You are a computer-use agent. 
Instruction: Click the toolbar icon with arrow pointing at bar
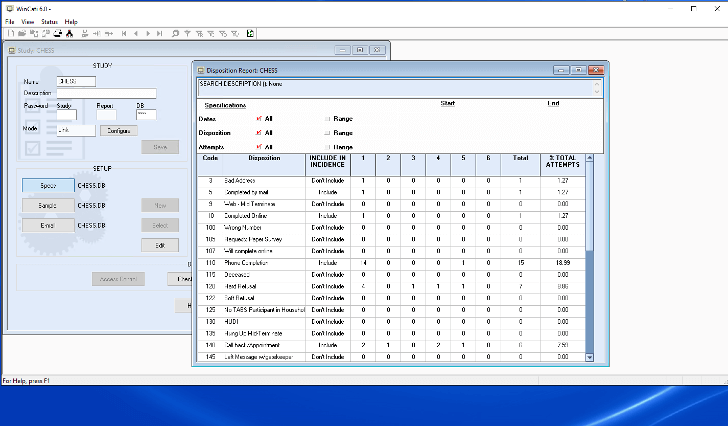click(x=97, y=33)
